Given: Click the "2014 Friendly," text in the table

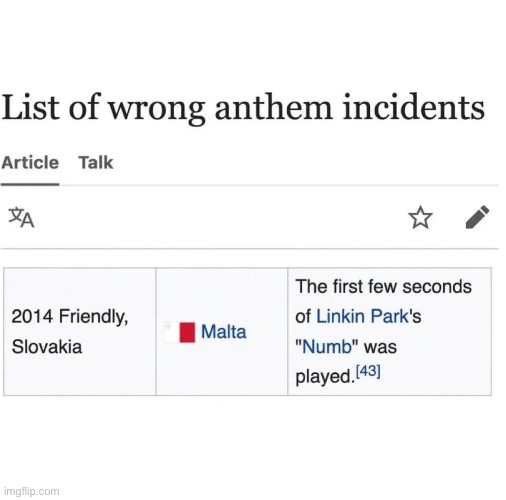Looking at the screenshot, I should tap(70, 316).
